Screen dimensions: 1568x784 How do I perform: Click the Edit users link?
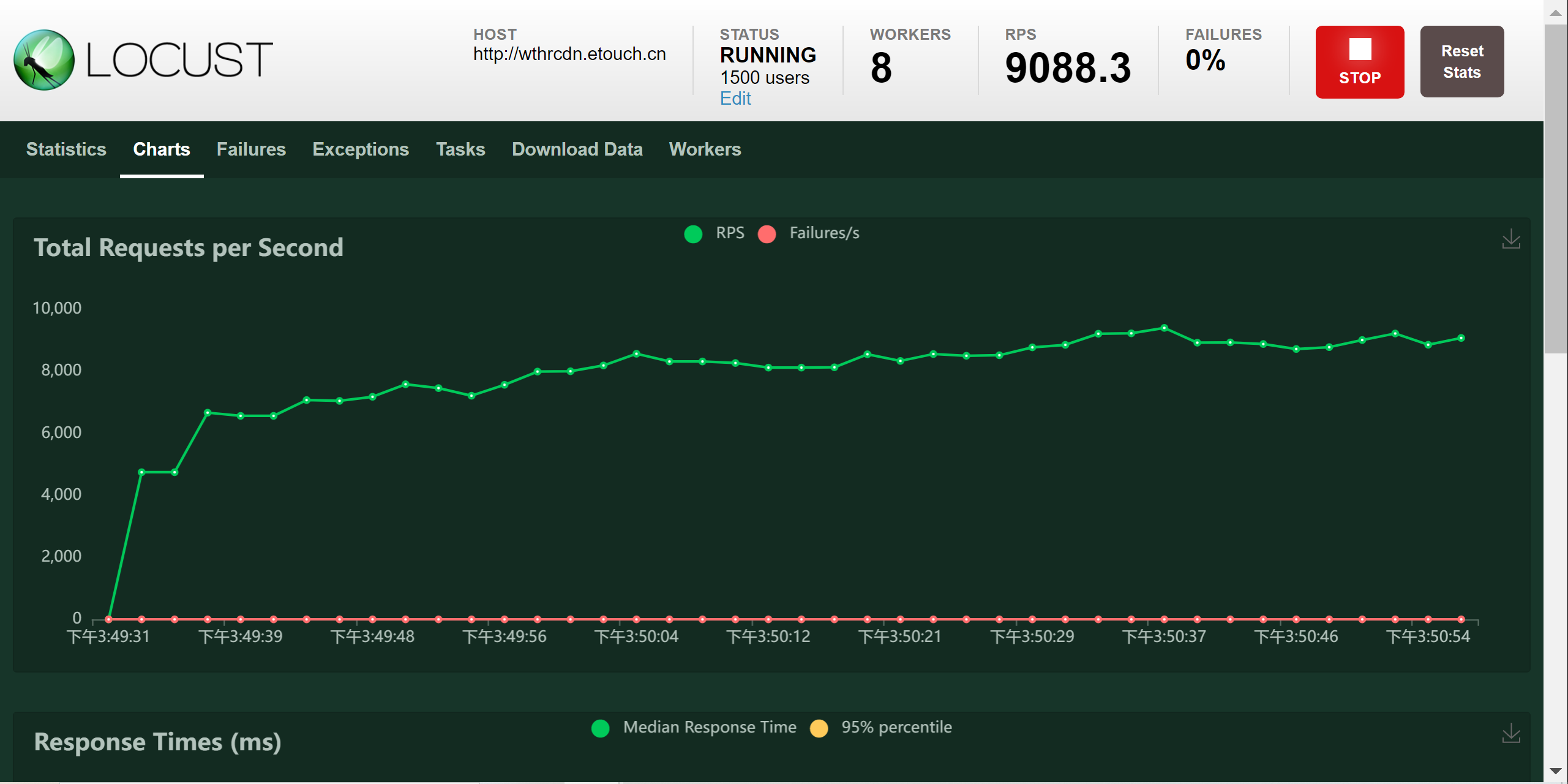[x=735, y=99]
